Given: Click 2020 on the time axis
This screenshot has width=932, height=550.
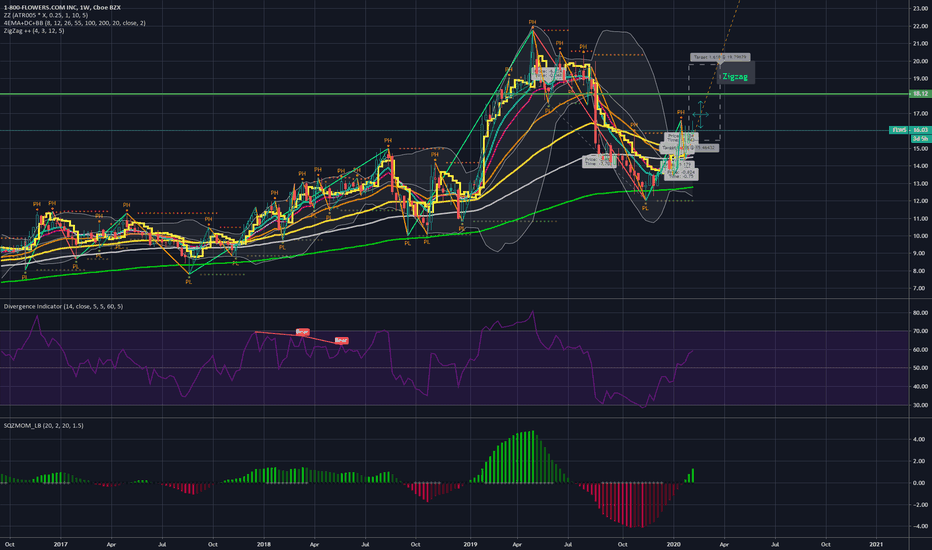Looking at the screenshot, I should (673, 544).
